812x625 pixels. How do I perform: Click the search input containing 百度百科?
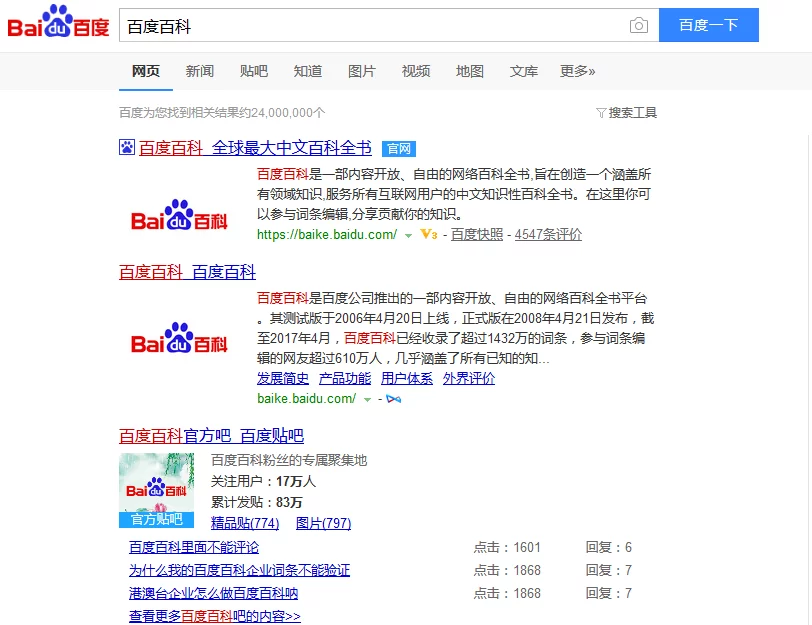click(x=370, y=26)
